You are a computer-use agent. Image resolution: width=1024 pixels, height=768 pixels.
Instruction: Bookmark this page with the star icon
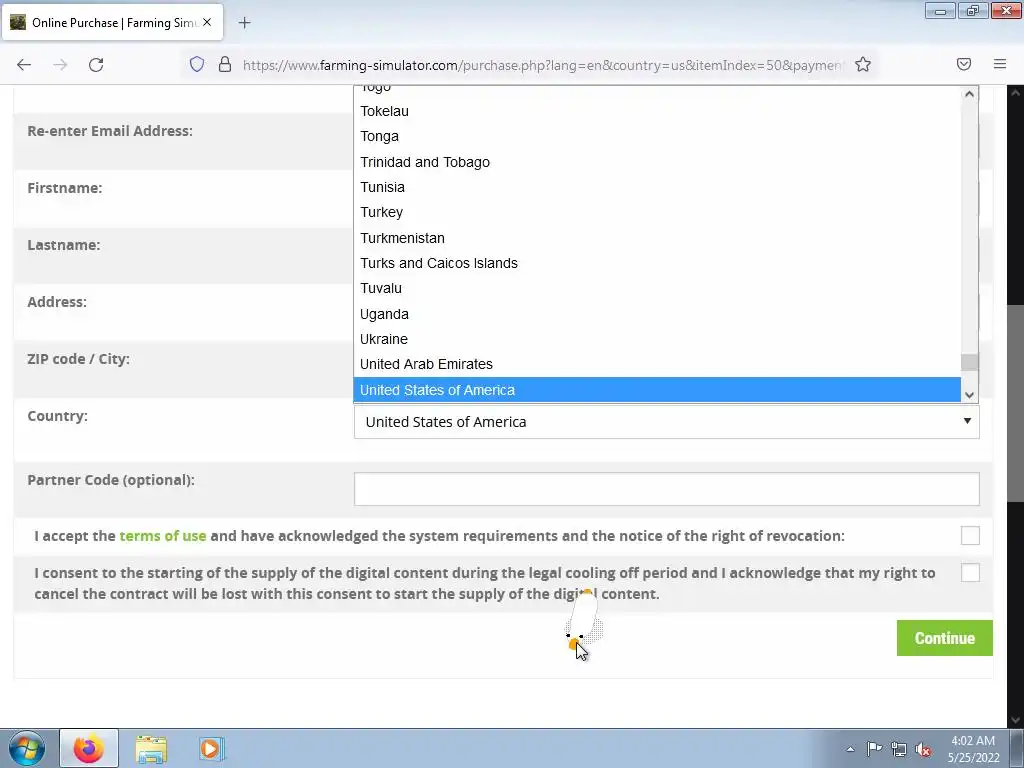863,64
